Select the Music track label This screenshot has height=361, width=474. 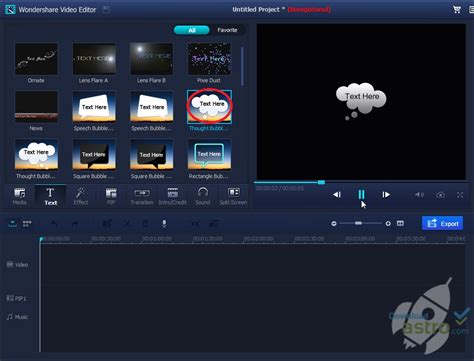[x=17, y=317]
